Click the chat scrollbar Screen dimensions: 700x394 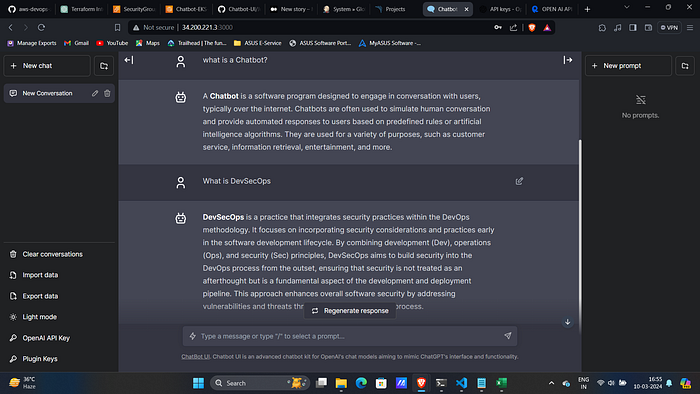580,236
